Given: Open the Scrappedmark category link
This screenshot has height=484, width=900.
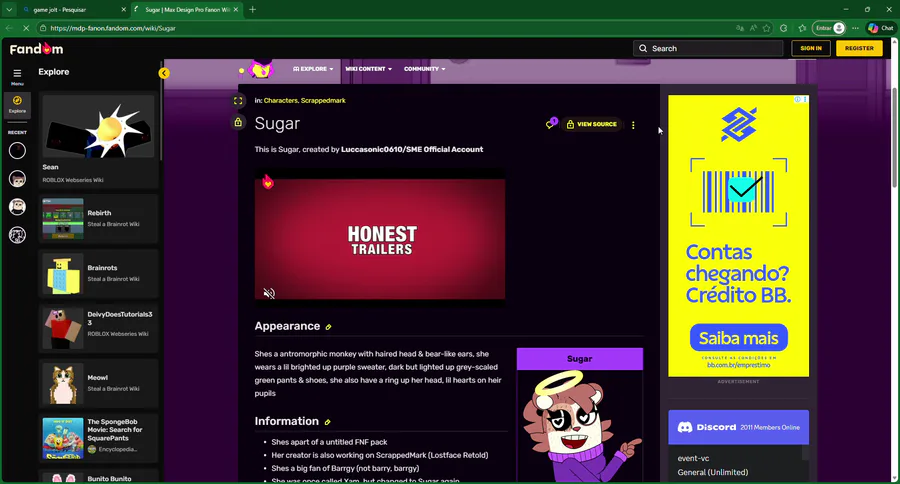Looking at the screenshot, I should click(x=323, y=100).
